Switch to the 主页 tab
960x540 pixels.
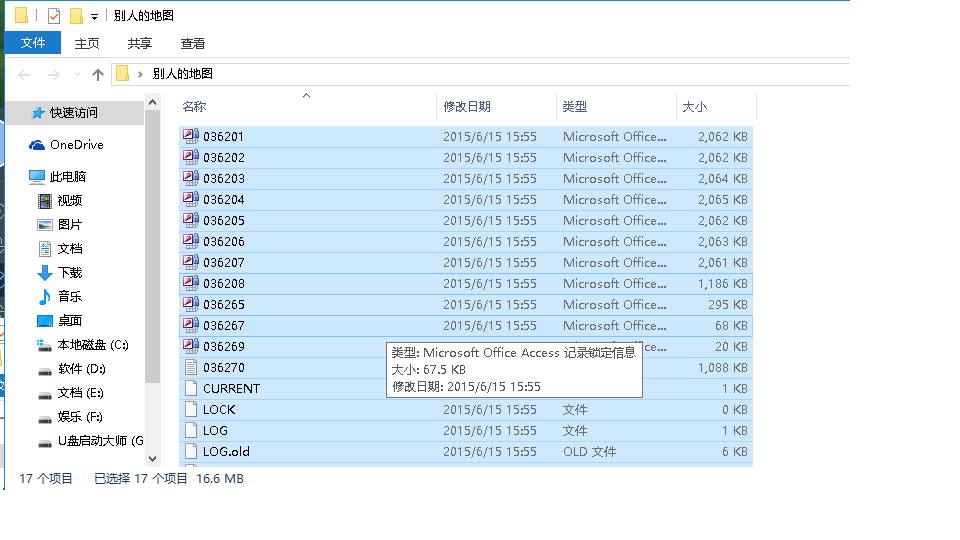point(86,43)
